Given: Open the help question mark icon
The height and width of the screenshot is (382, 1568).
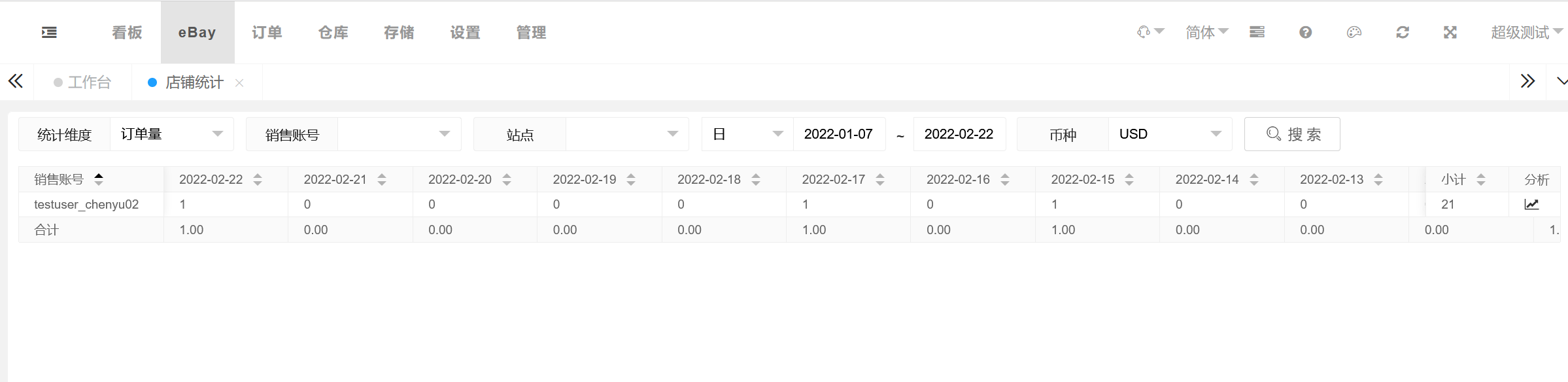Looking at the screenshot, I should point(1305,32).
